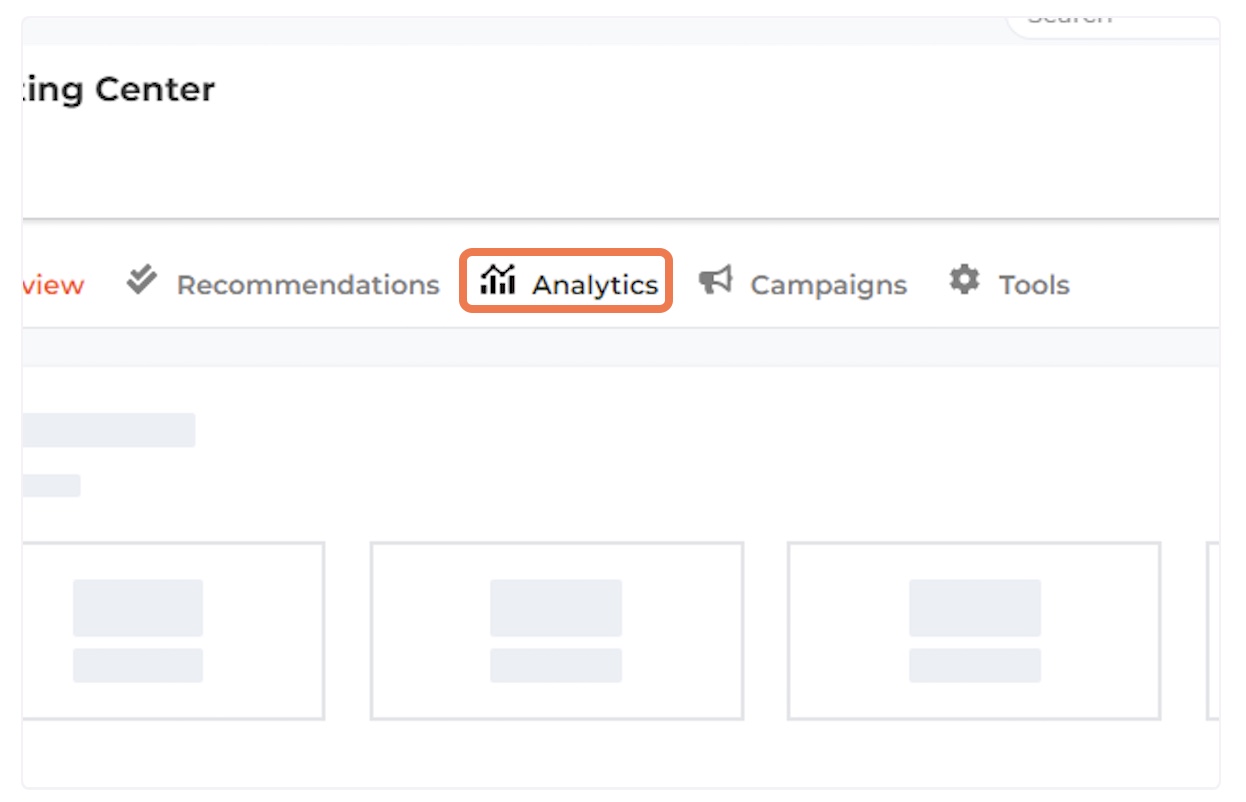Select the first loading placeholder card

click(x=173, y=631)
